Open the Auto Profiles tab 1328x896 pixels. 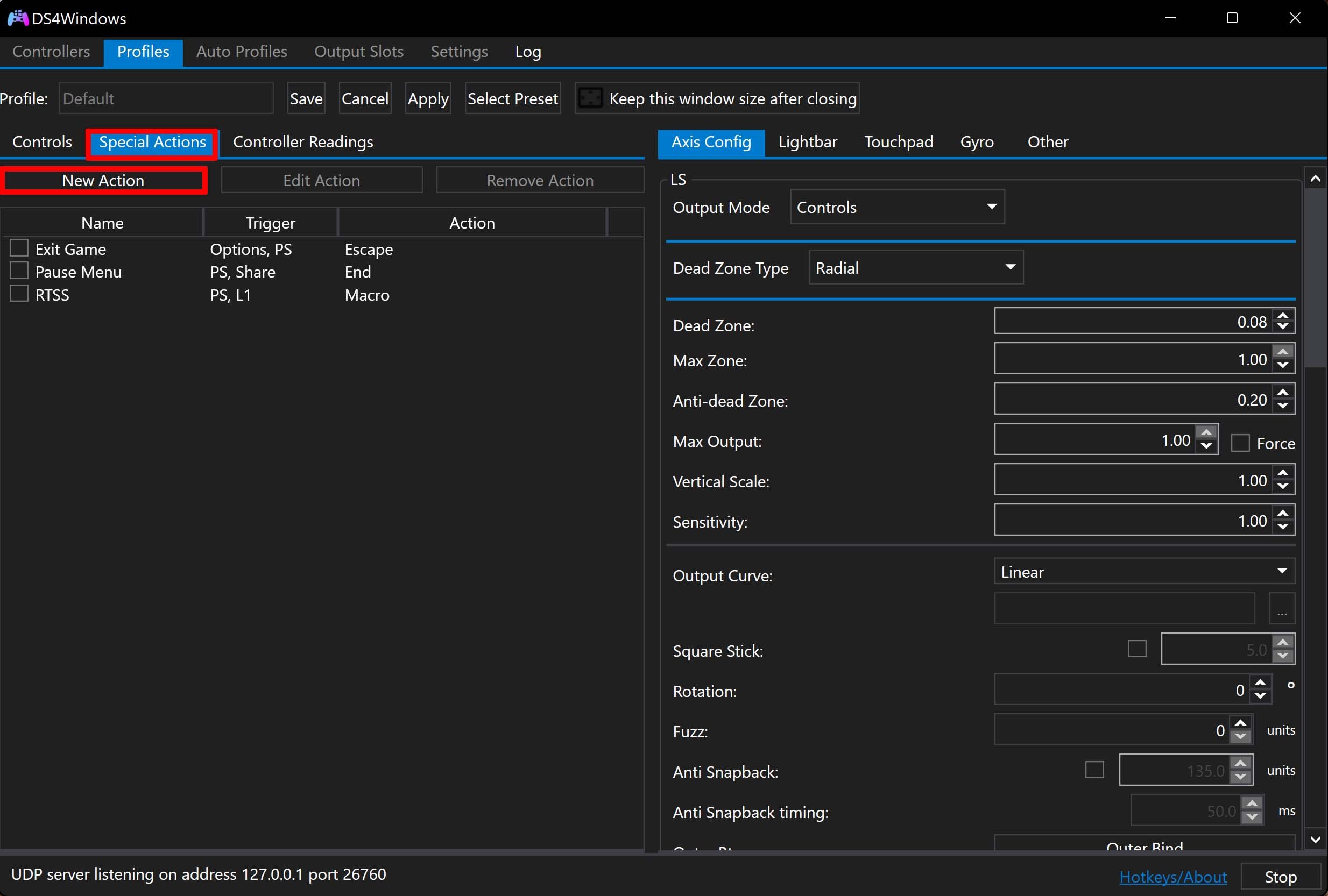click(x=242, y=52)
